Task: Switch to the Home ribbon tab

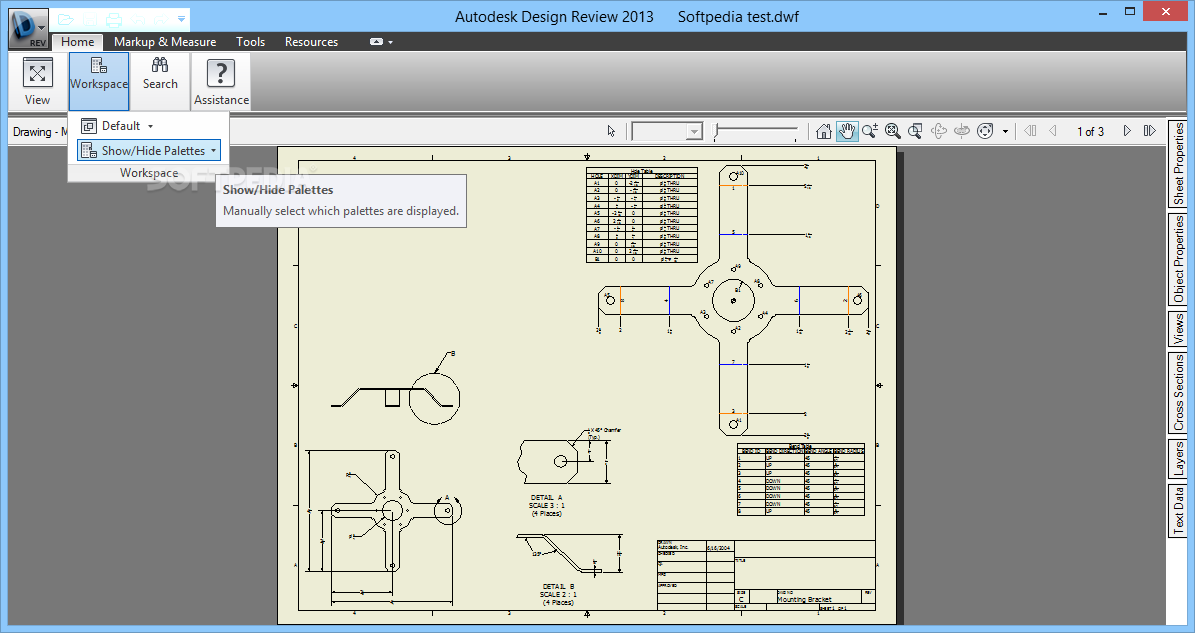Action: coord(78,42)
